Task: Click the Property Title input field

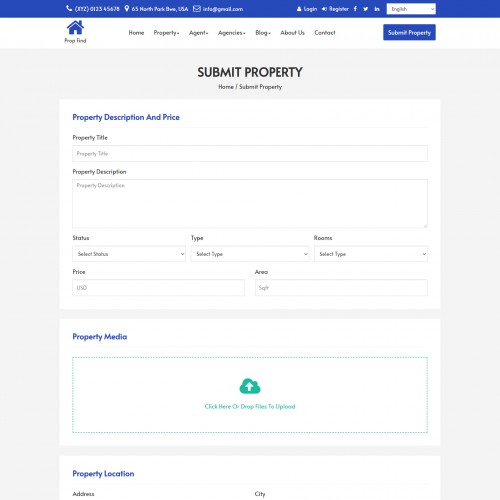Action: (250, 154)
